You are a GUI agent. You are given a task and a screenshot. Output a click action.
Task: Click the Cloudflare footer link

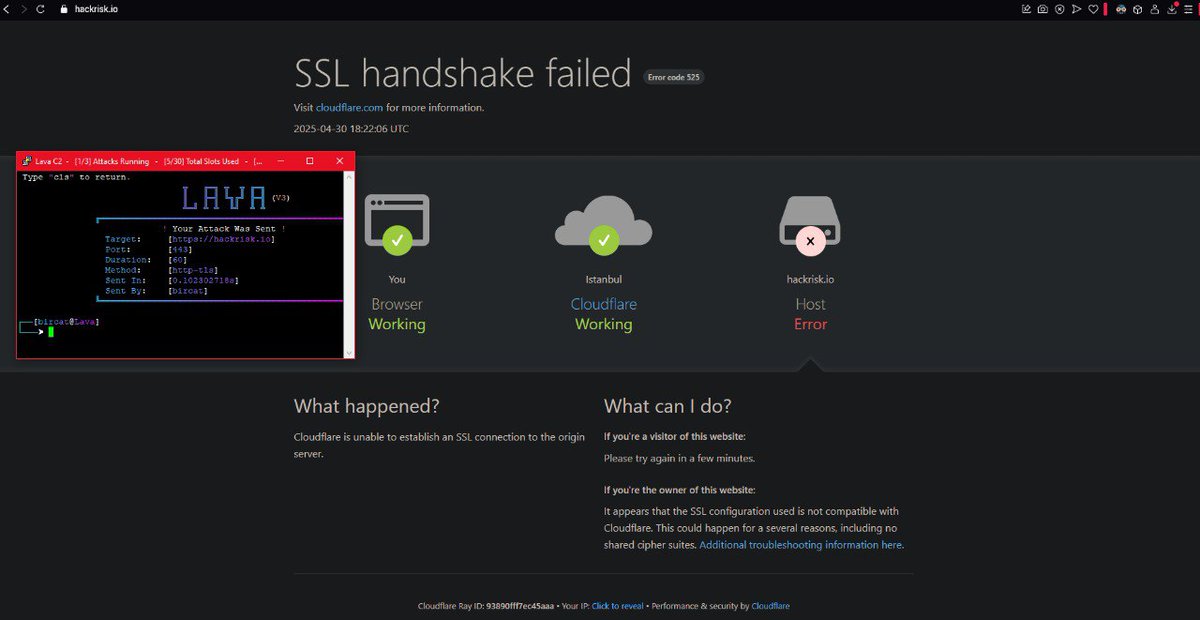tap(770, 605)
